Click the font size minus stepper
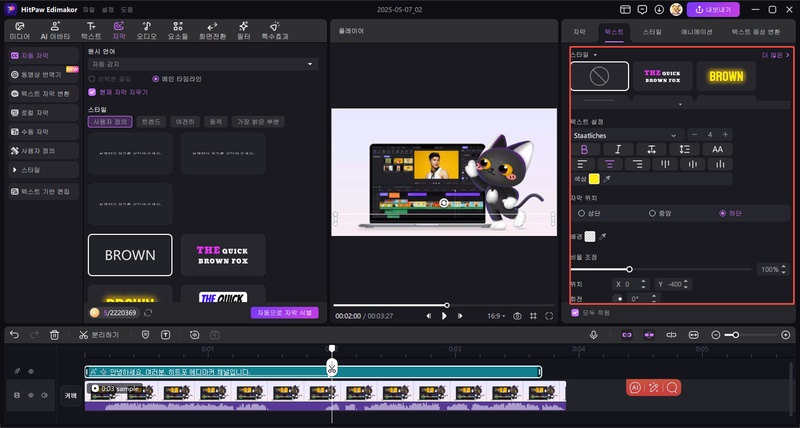Viewport: 800px width, 428px height. tap(694, 135)
